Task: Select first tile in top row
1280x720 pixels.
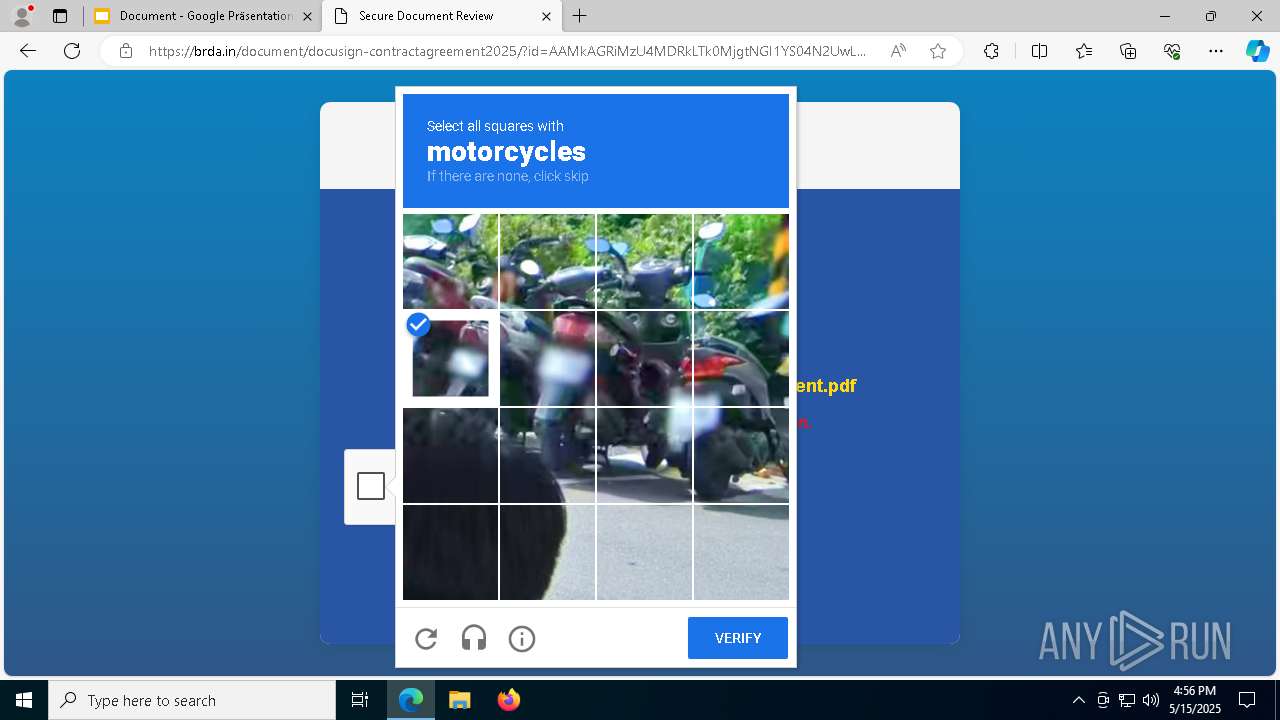Action: [x=450, y=261]
